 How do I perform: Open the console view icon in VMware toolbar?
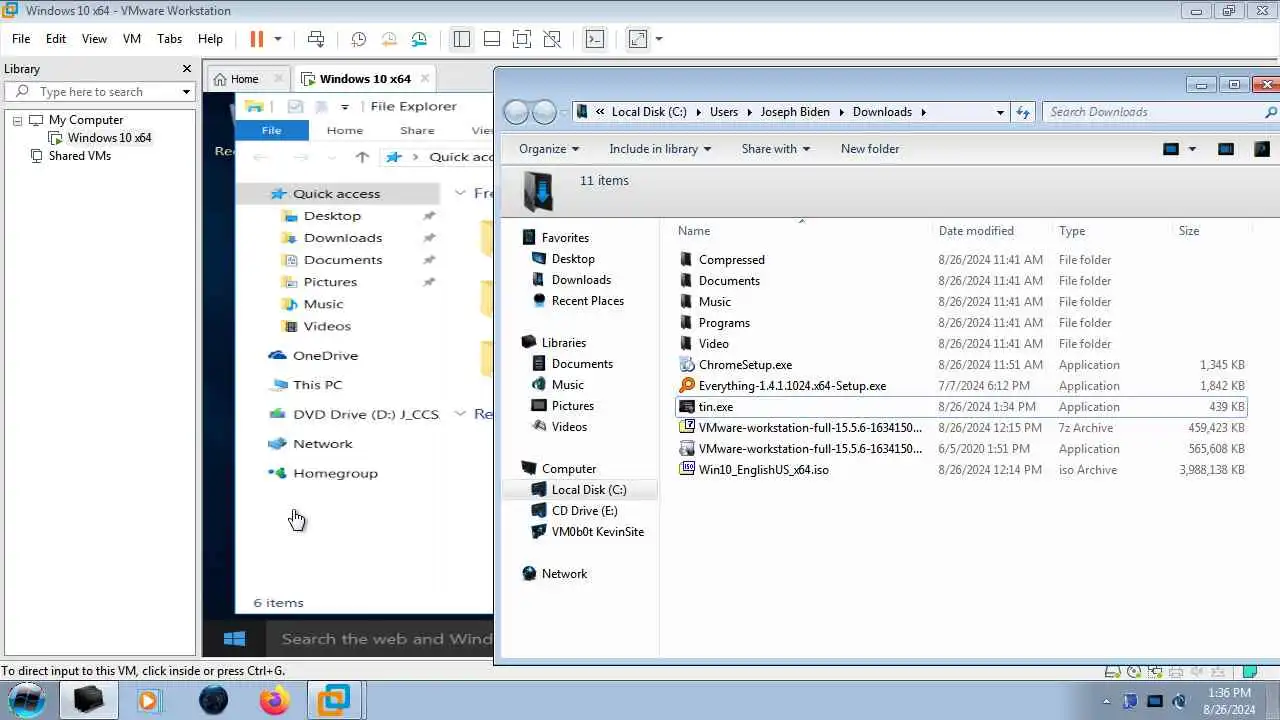point(595,39)
